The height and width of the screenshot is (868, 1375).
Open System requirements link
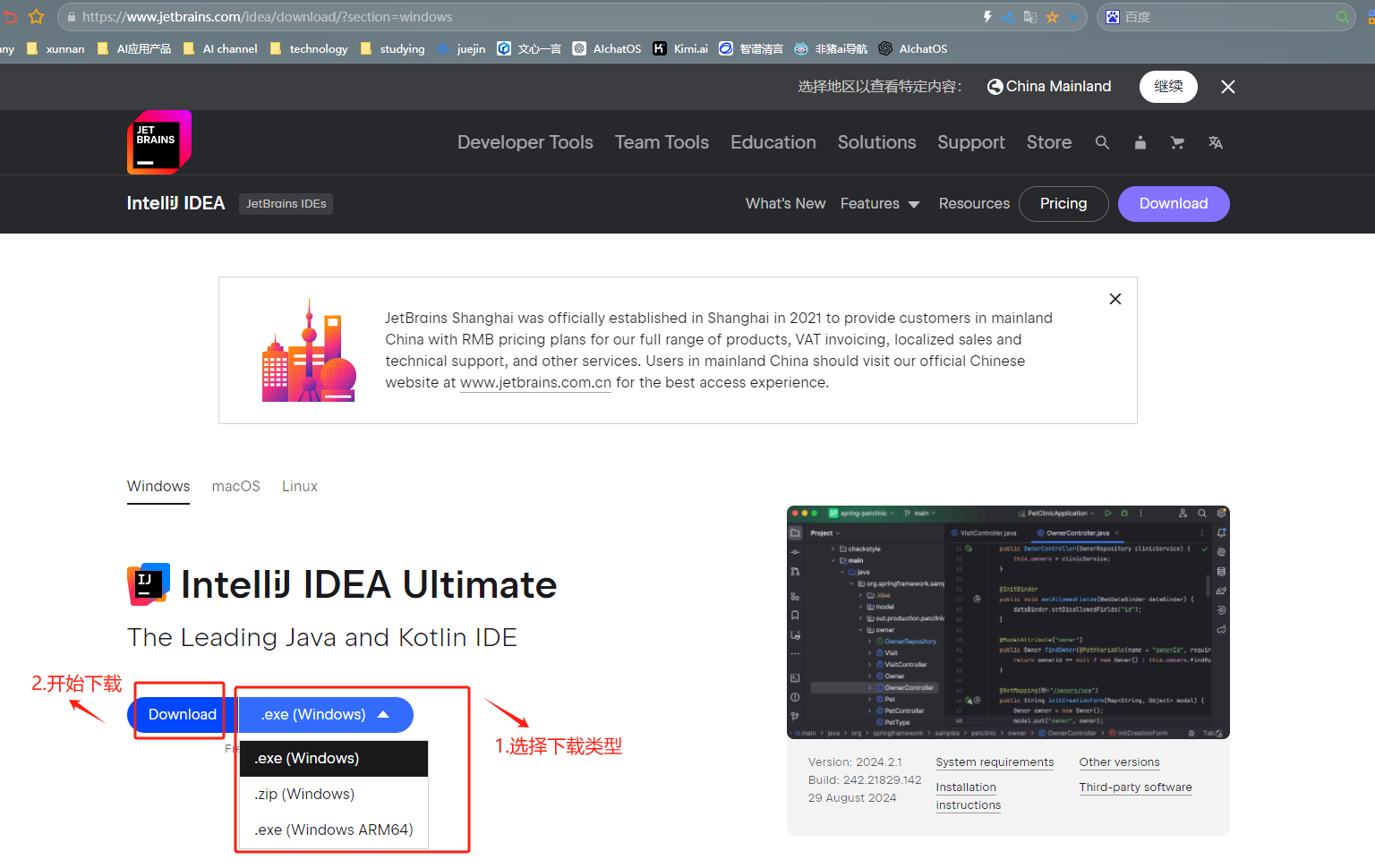point(995,762)
